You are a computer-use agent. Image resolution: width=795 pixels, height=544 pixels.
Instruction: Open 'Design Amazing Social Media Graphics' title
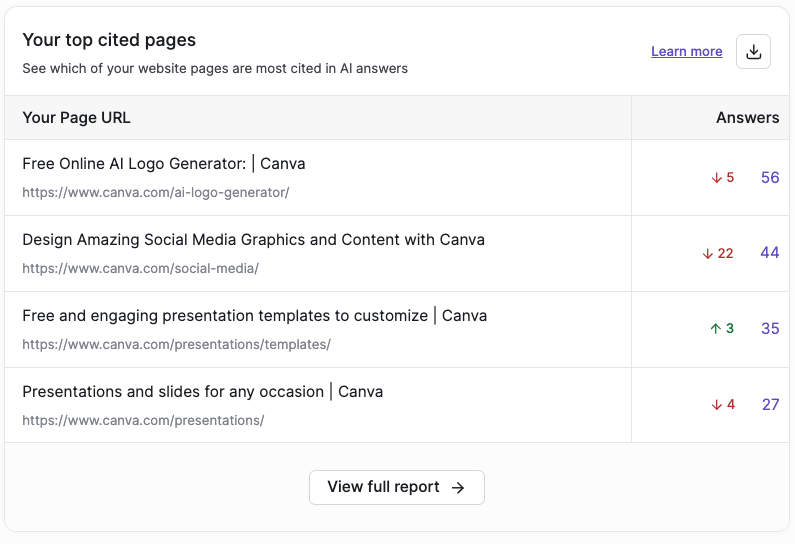[254, 240]
